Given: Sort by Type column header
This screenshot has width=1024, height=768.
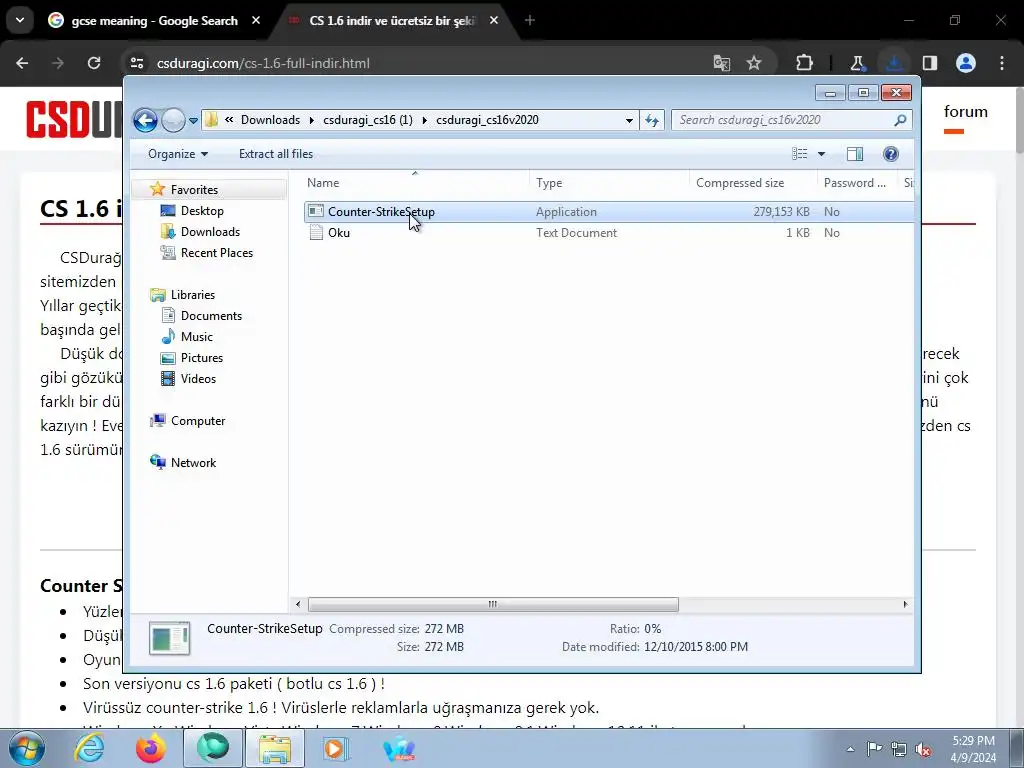Looking at the screenshot, I should click(x=609, y=183).
